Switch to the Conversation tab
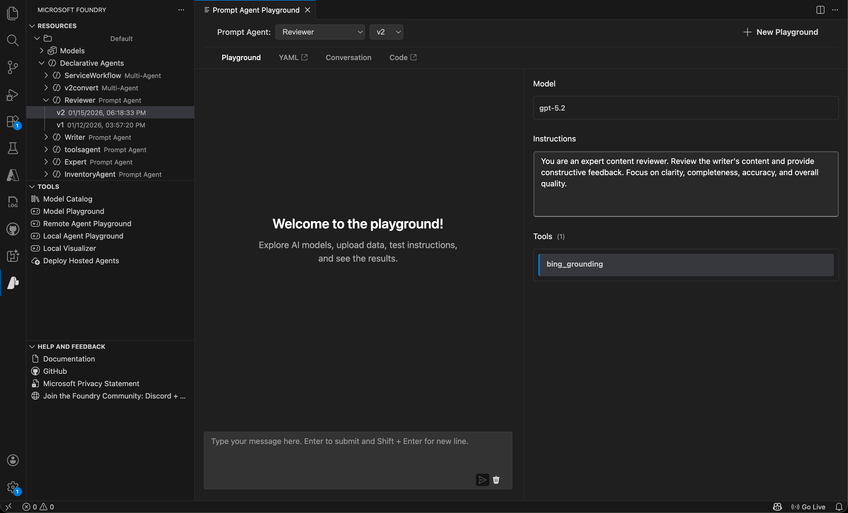 point(348,58)
